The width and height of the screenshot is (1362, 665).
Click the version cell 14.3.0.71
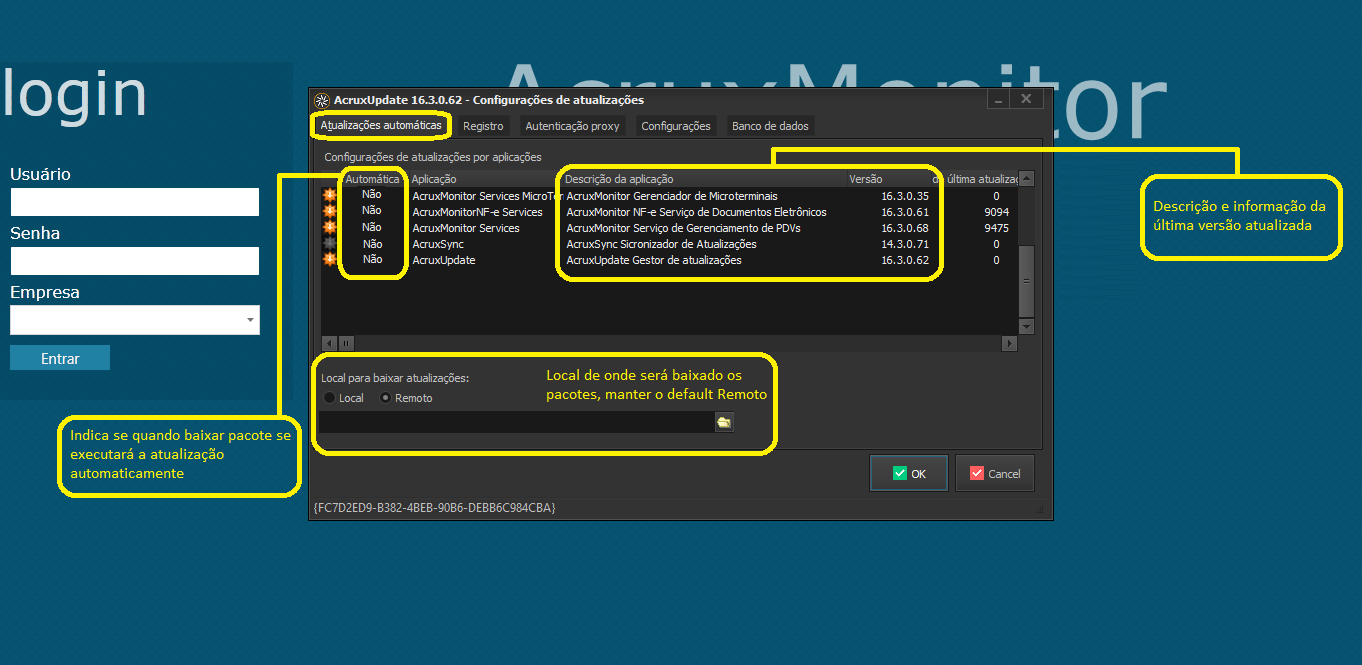pyautogui.click(x=905, y=244)
